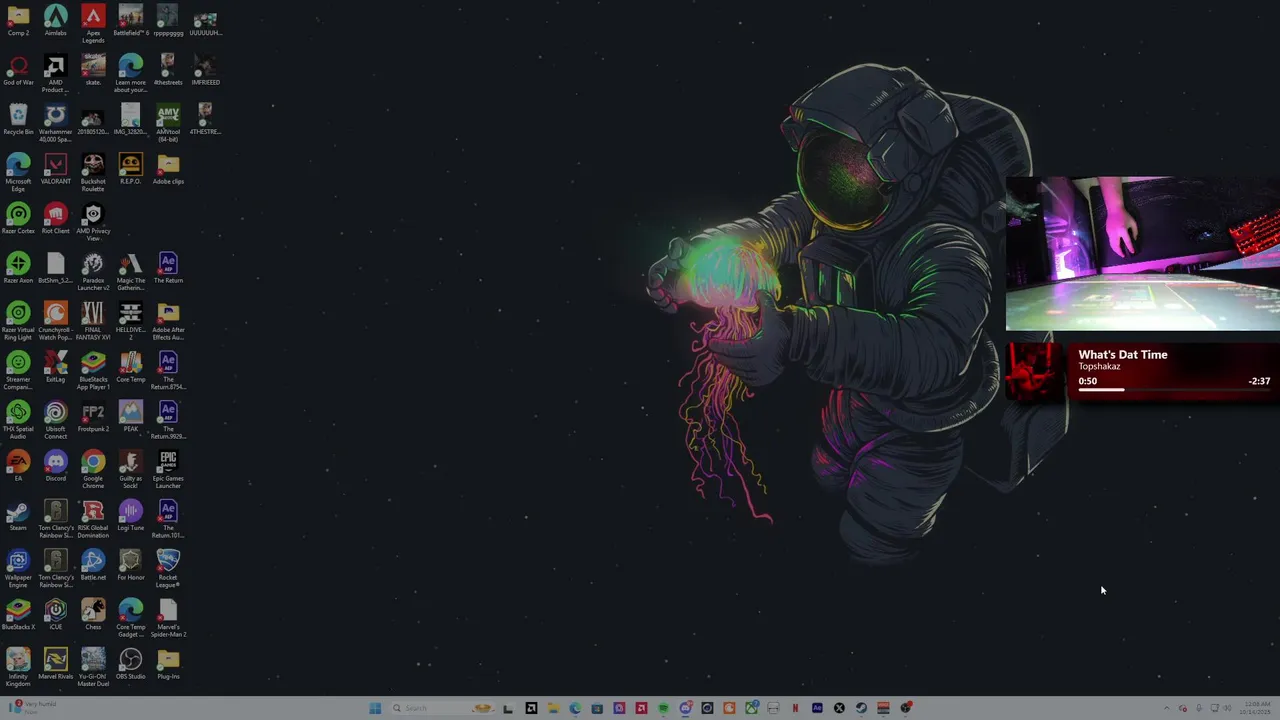Select the HELLDIVERS 2 desktop shortcut
This screenshot has width=1280, height=720.
tap(131, 322)
